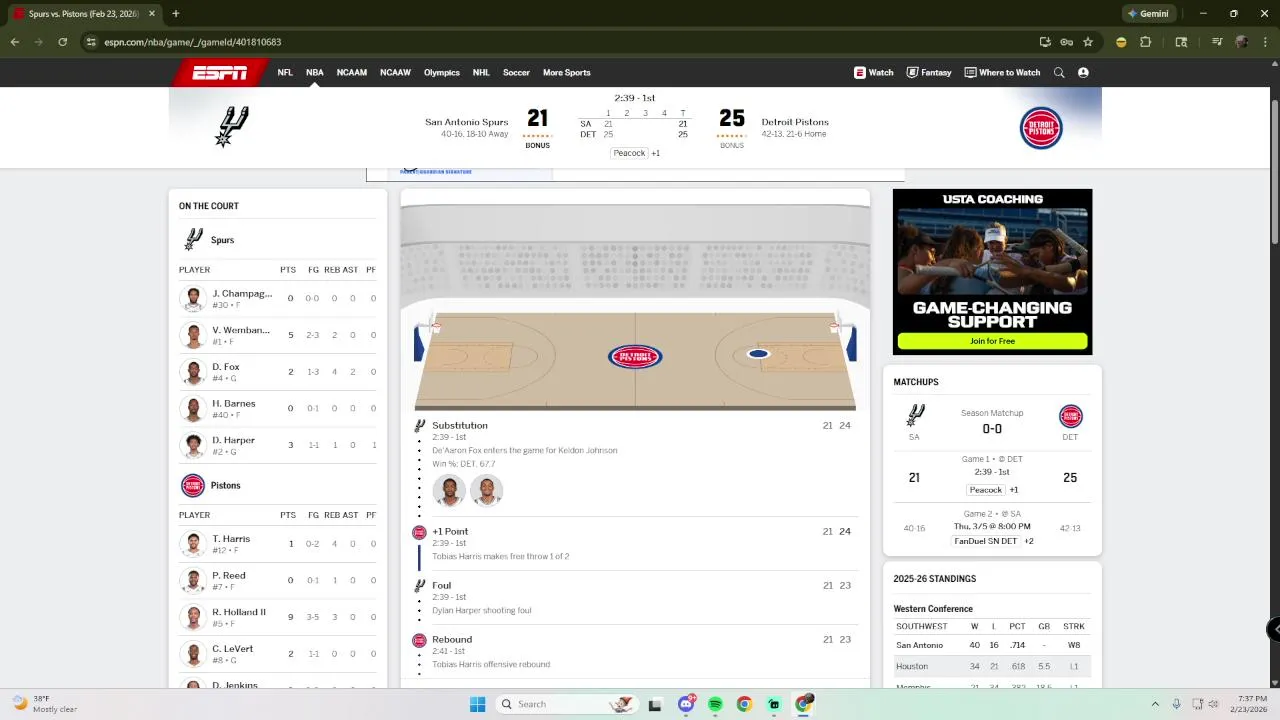Open the More Sports menu
This screenshot has height=720, width=1280.
tap(566, 73)
